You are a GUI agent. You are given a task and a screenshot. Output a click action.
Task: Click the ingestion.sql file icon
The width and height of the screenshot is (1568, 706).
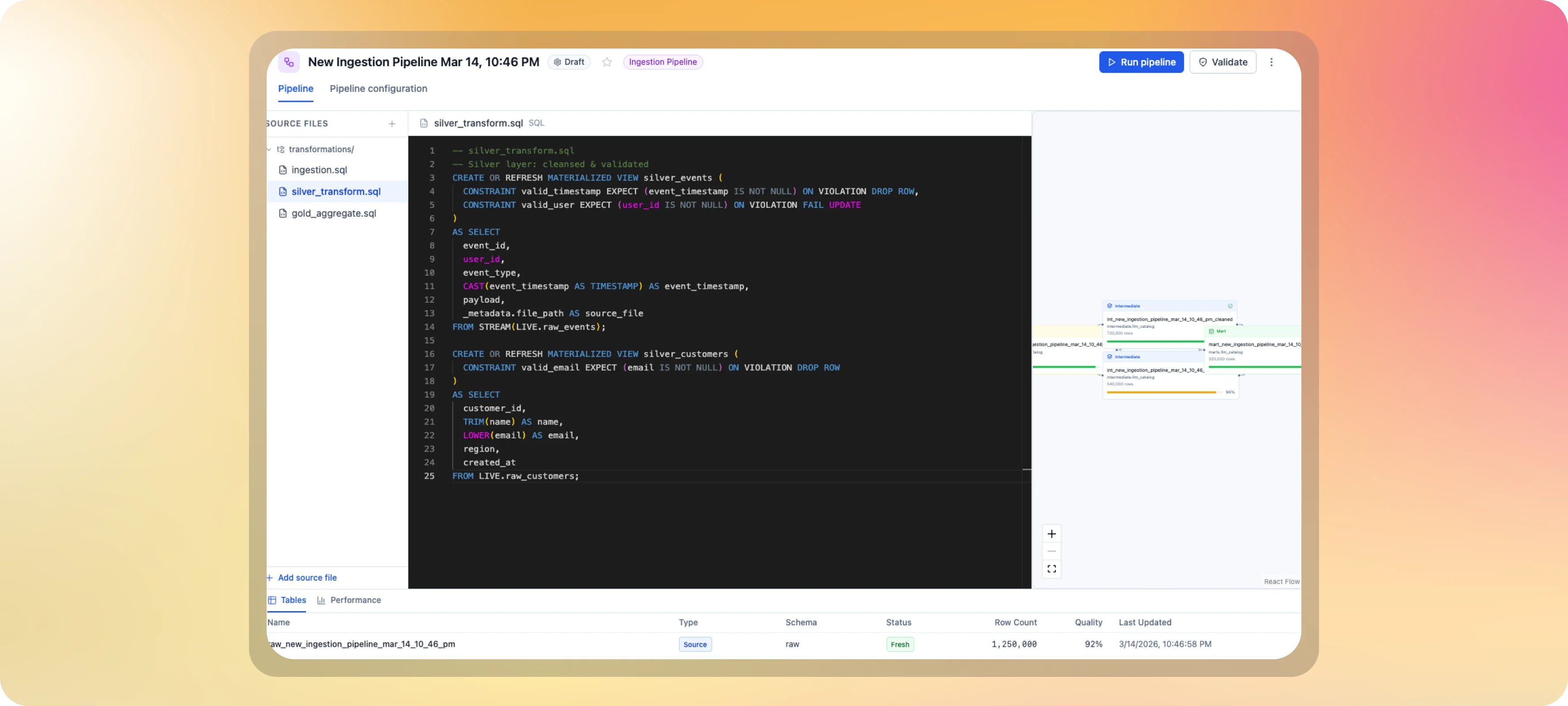283,170
